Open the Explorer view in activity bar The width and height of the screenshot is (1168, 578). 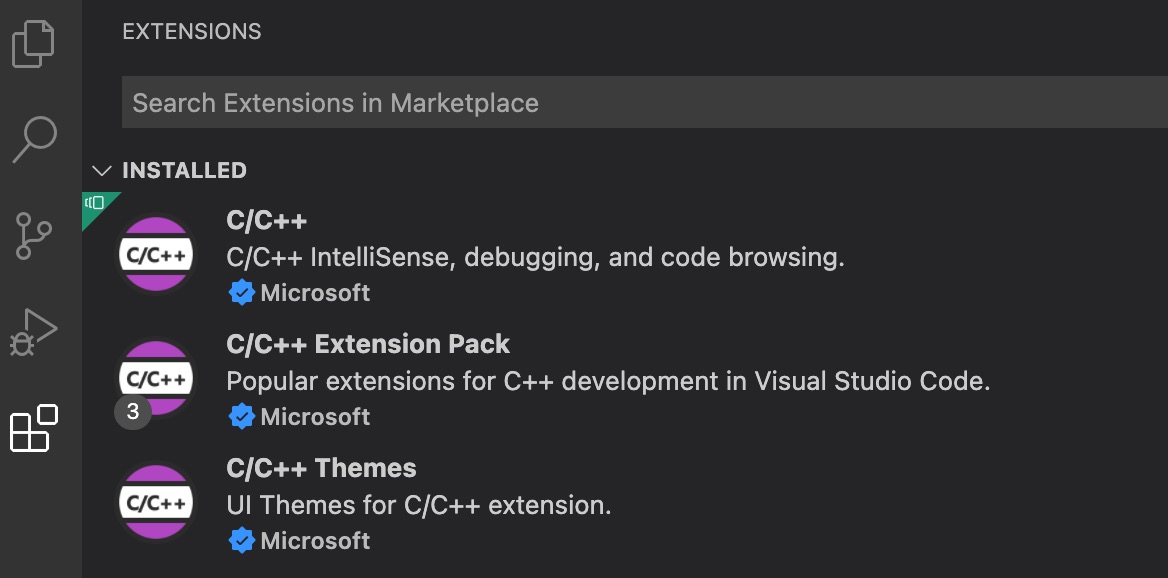point(33,45)
